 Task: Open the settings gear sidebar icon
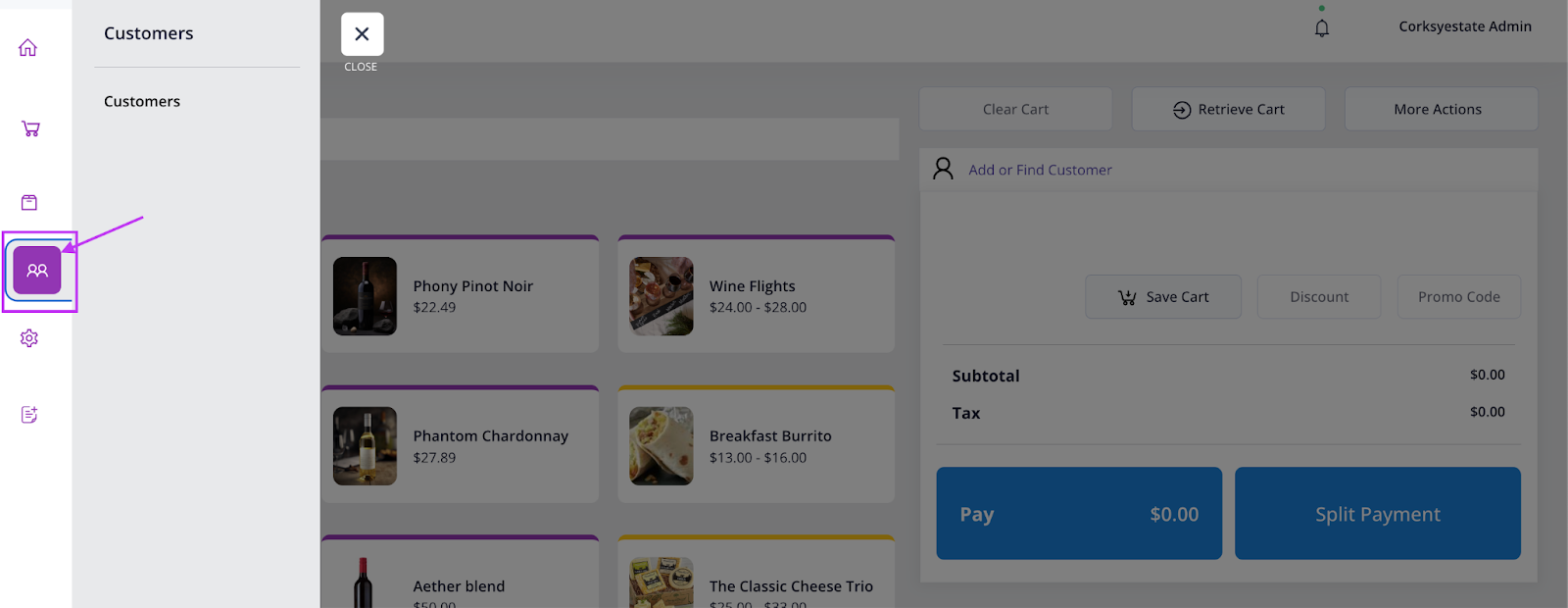click(29, 338)
